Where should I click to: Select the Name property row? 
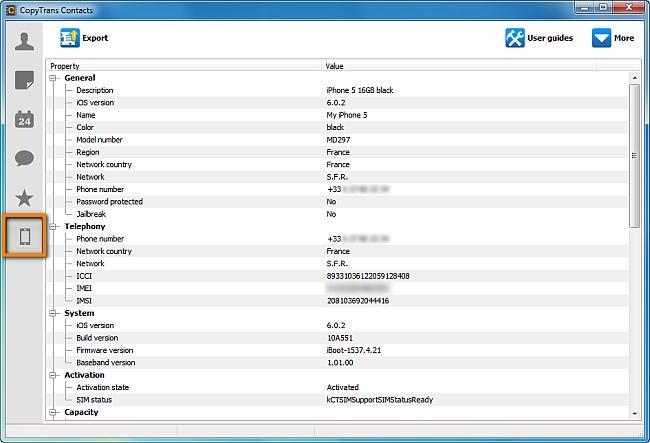(338, 115)
